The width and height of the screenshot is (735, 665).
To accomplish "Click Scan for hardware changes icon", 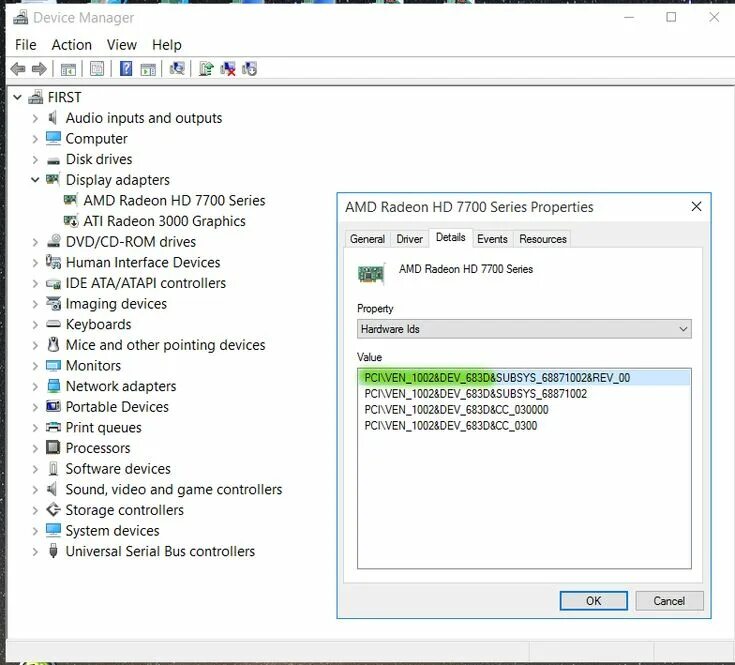I will coord(177,68).
